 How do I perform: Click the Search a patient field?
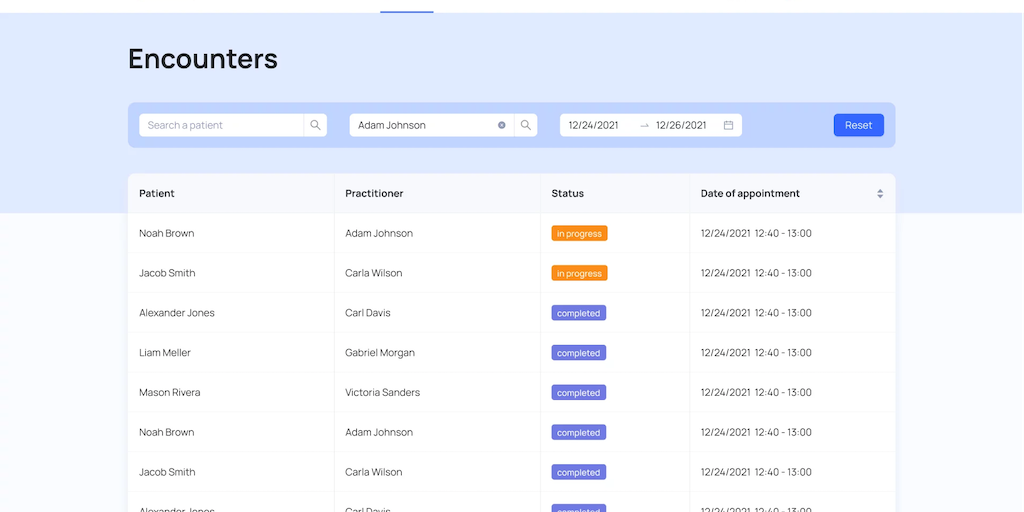point(221,125)
